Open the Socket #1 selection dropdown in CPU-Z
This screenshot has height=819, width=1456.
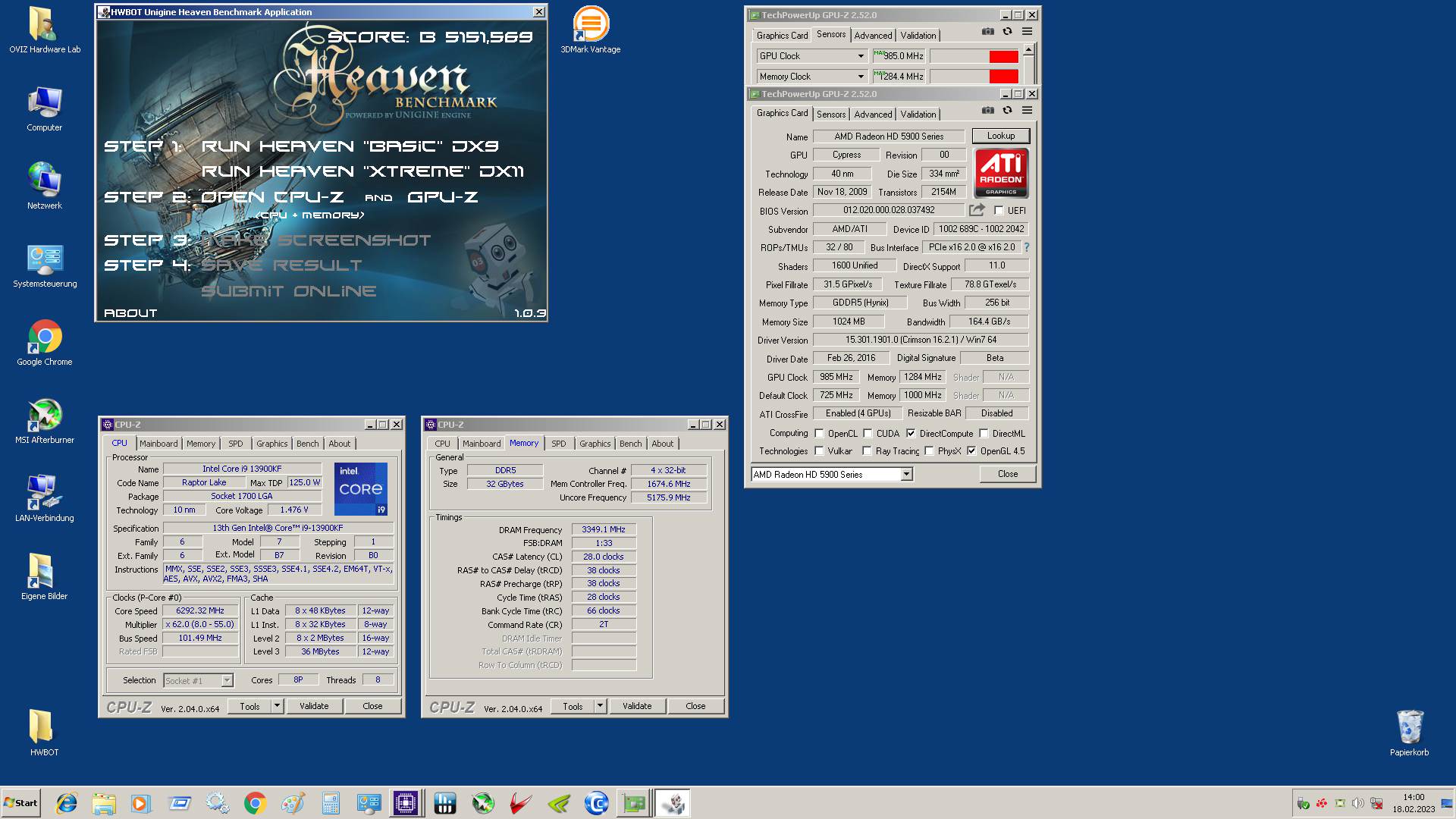pyautogui.click(x=199, y=681)
